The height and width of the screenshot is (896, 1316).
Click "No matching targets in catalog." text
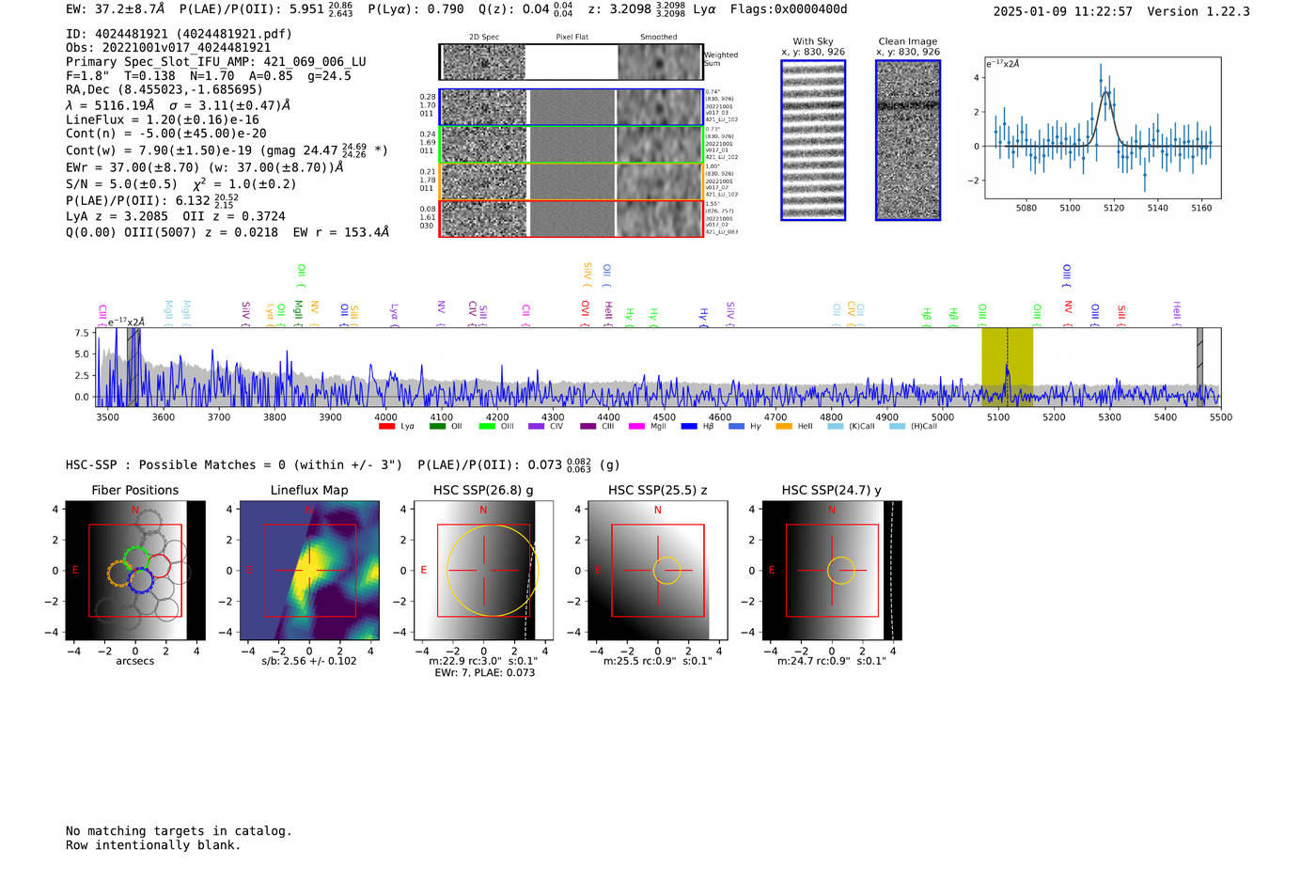click(x=179, y=831)
